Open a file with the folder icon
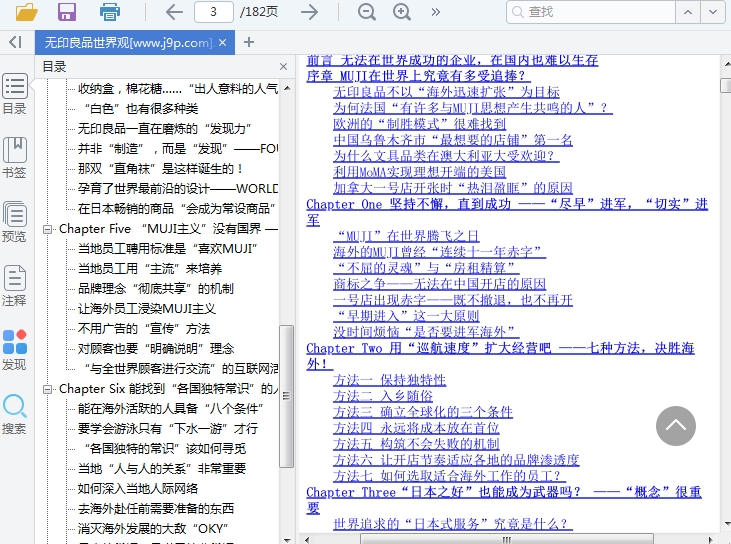731x544 pixels. point(26,12)
